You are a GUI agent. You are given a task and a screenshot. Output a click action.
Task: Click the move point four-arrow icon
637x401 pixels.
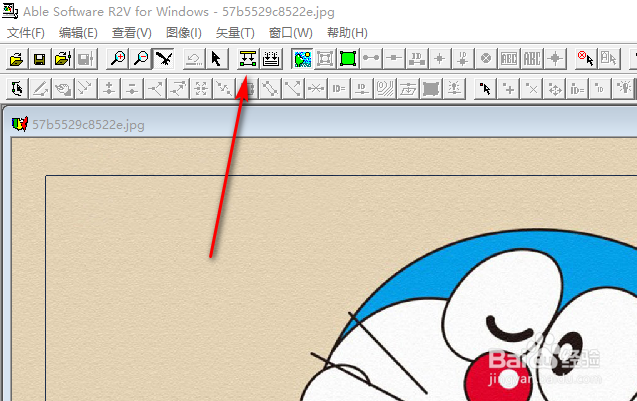[x=555, y=89]
